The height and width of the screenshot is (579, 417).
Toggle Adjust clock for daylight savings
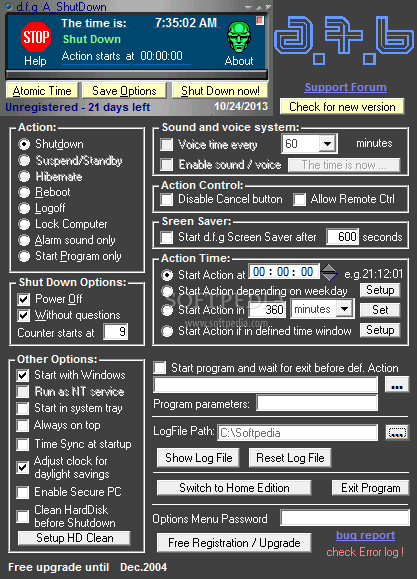[23, 467]
